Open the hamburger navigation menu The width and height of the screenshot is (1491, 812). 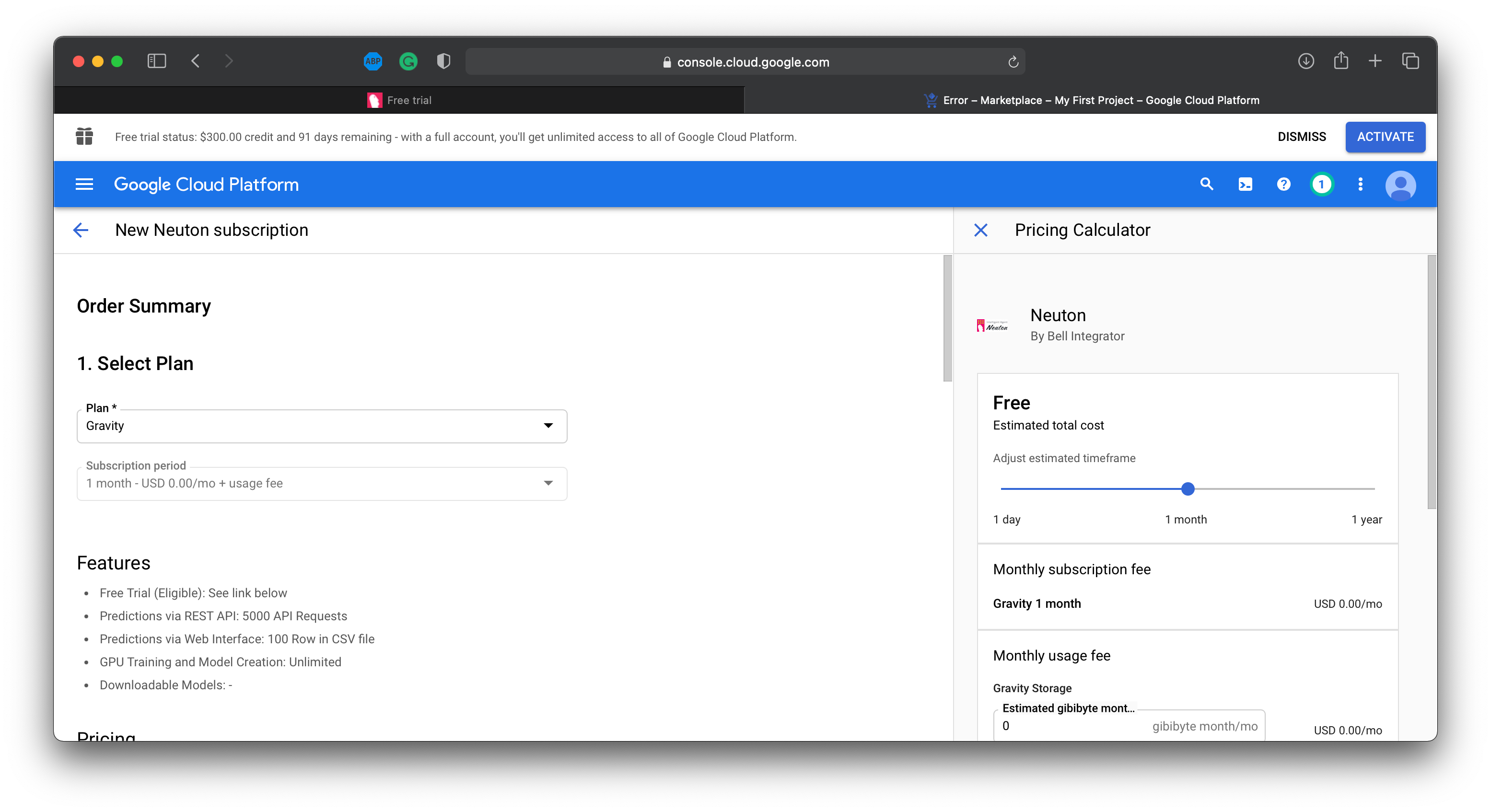point(84,184)
